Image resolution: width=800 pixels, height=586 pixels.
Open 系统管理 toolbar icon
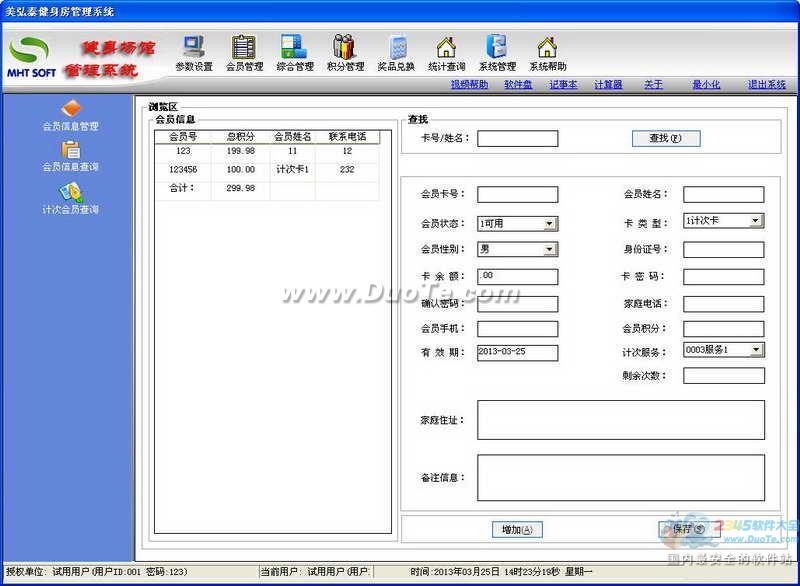[x=497, y=47]
